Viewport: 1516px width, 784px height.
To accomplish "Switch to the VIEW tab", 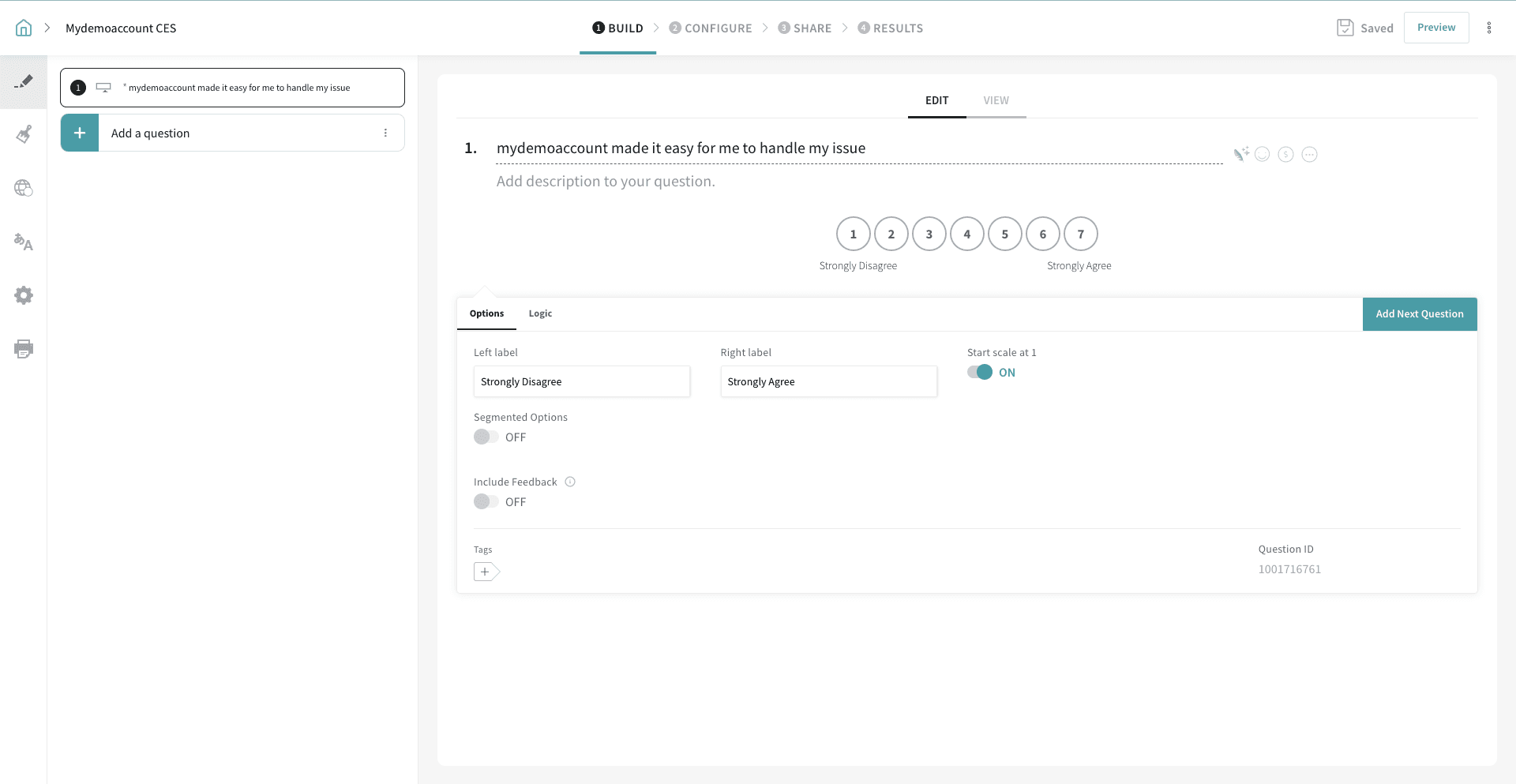I will pyautogui.click(x=996, y=100).
